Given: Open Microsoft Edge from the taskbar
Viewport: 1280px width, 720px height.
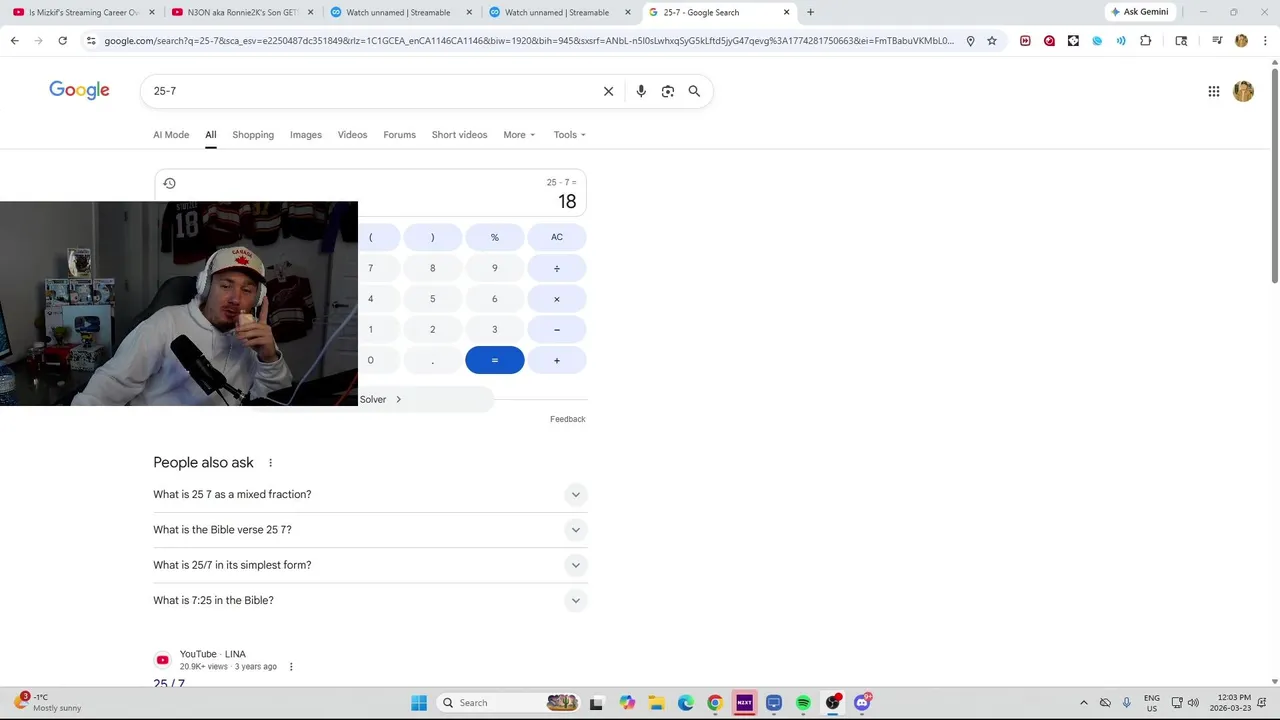Looking at the screenshot, I should [685, 703].
